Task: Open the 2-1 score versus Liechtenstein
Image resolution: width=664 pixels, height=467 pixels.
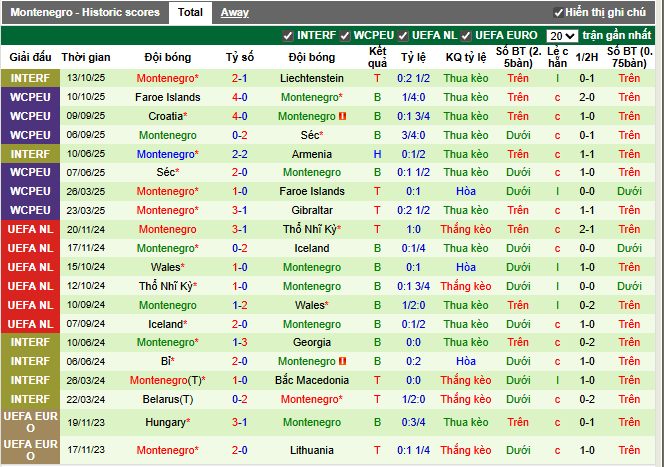Action: click(x=240, y=78)
